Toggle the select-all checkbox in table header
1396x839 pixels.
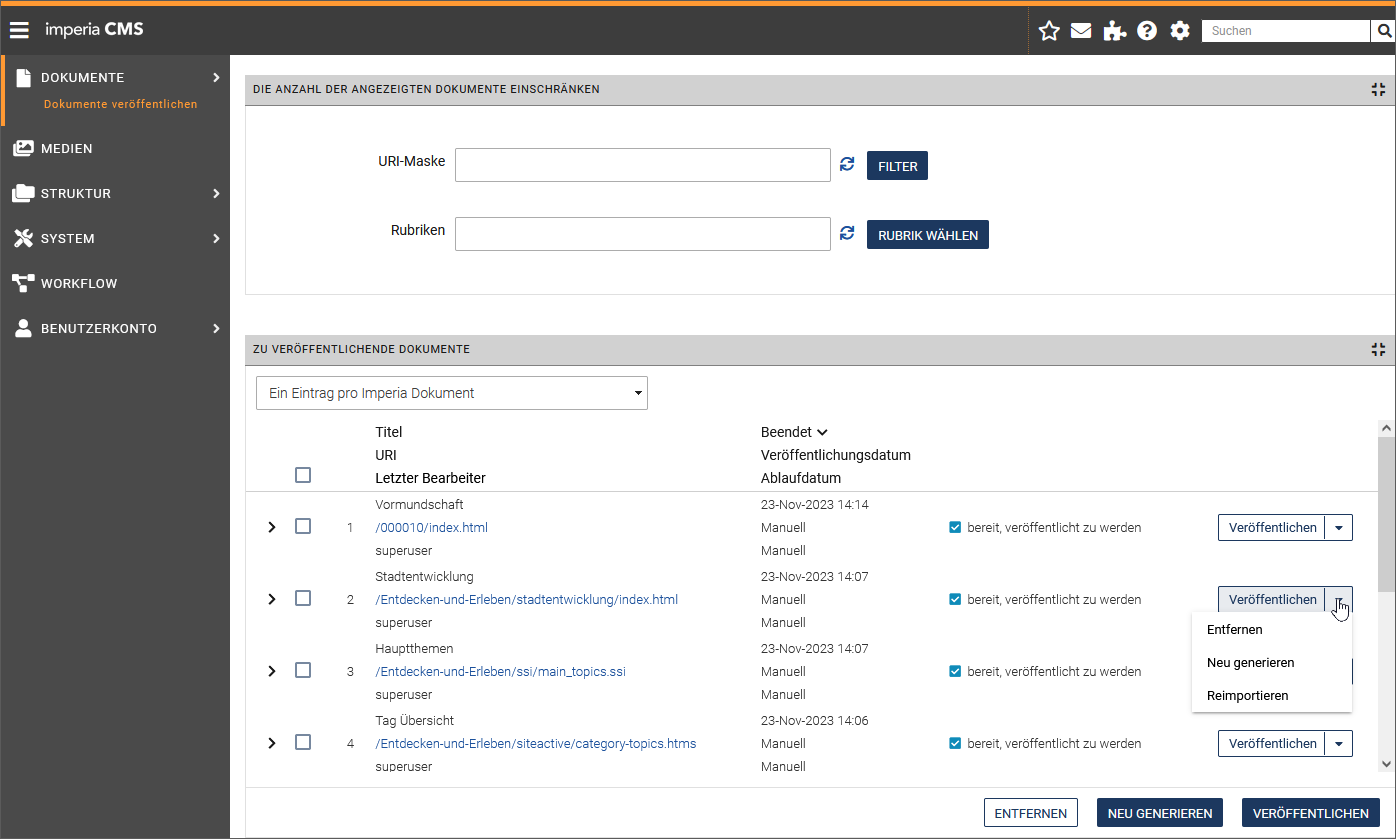point(303,475)
